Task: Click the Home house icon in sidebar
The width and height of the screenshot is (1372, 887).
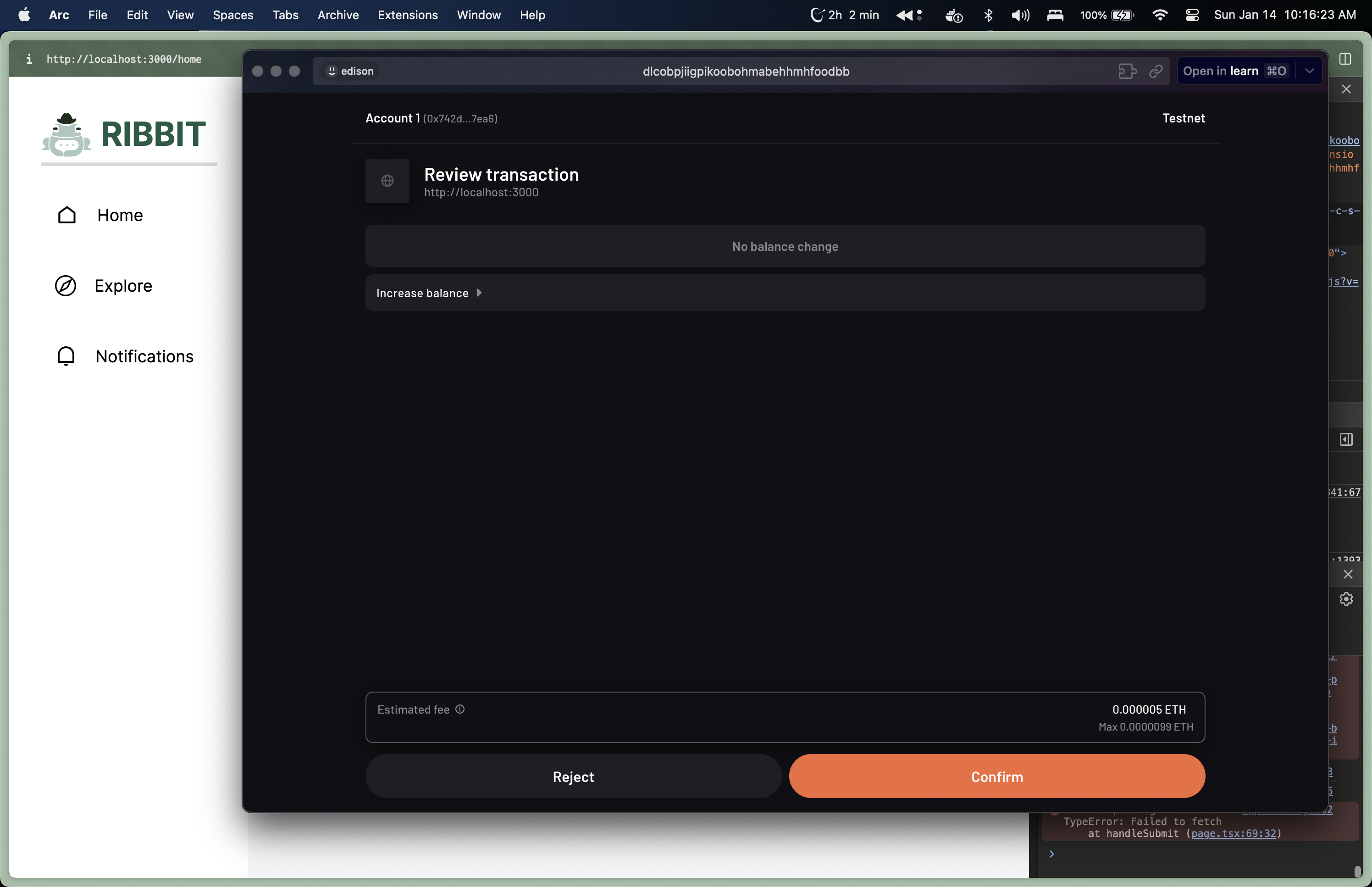Action: click(x=67, y=215)
